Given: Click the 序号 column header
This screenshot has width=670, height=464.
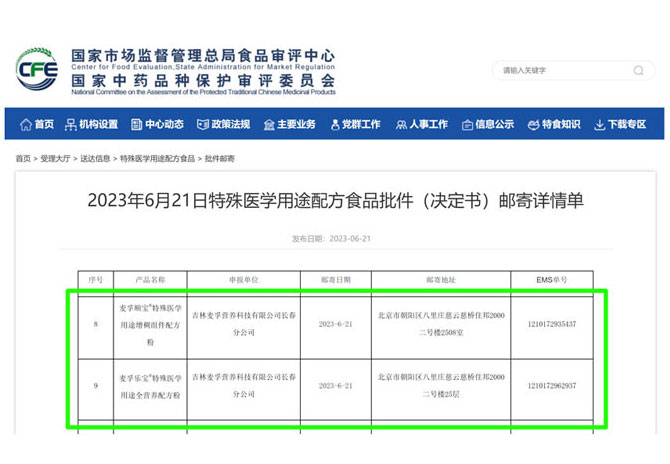Looking at the screenshot, I should pyautogui.click(x=96, y=280).
